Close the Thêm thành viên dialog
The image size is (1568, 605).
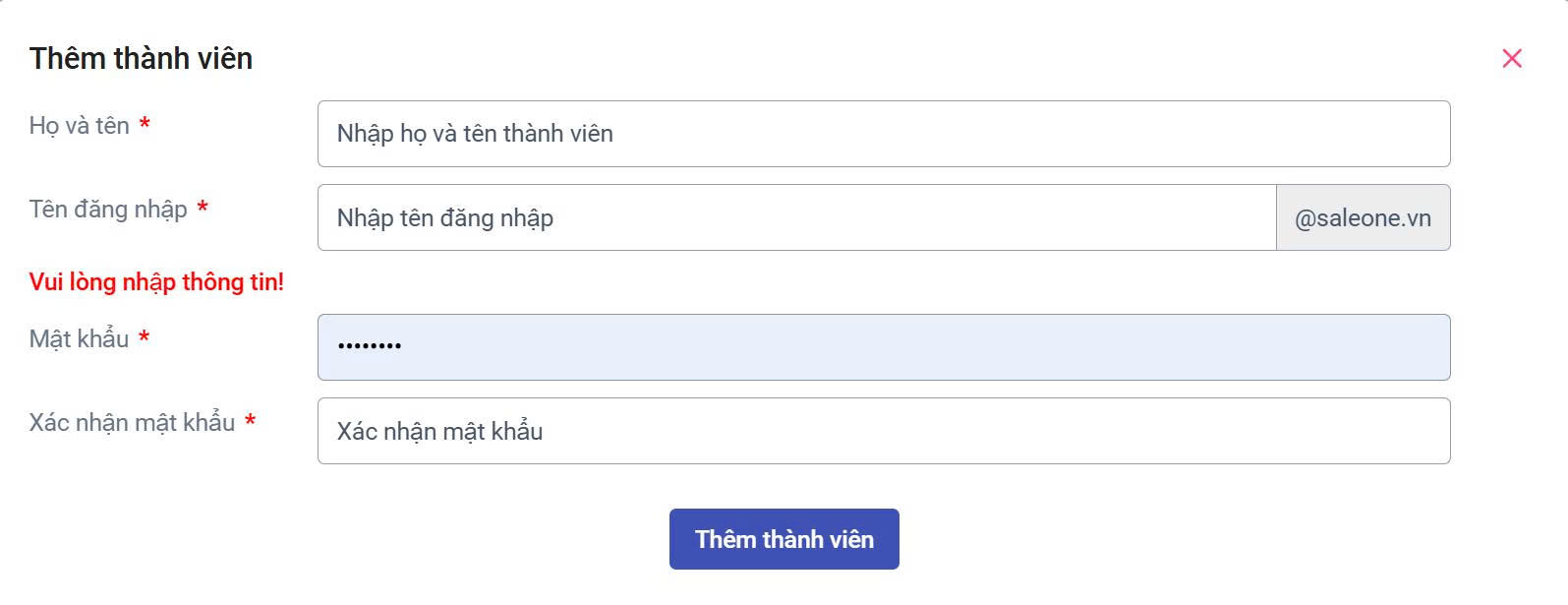click(1512, 59)
